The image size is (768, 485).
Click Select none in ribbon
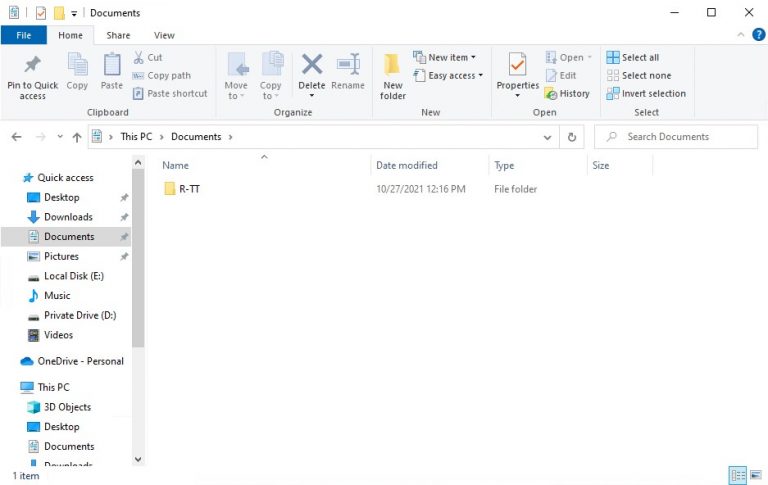point(639,75)
